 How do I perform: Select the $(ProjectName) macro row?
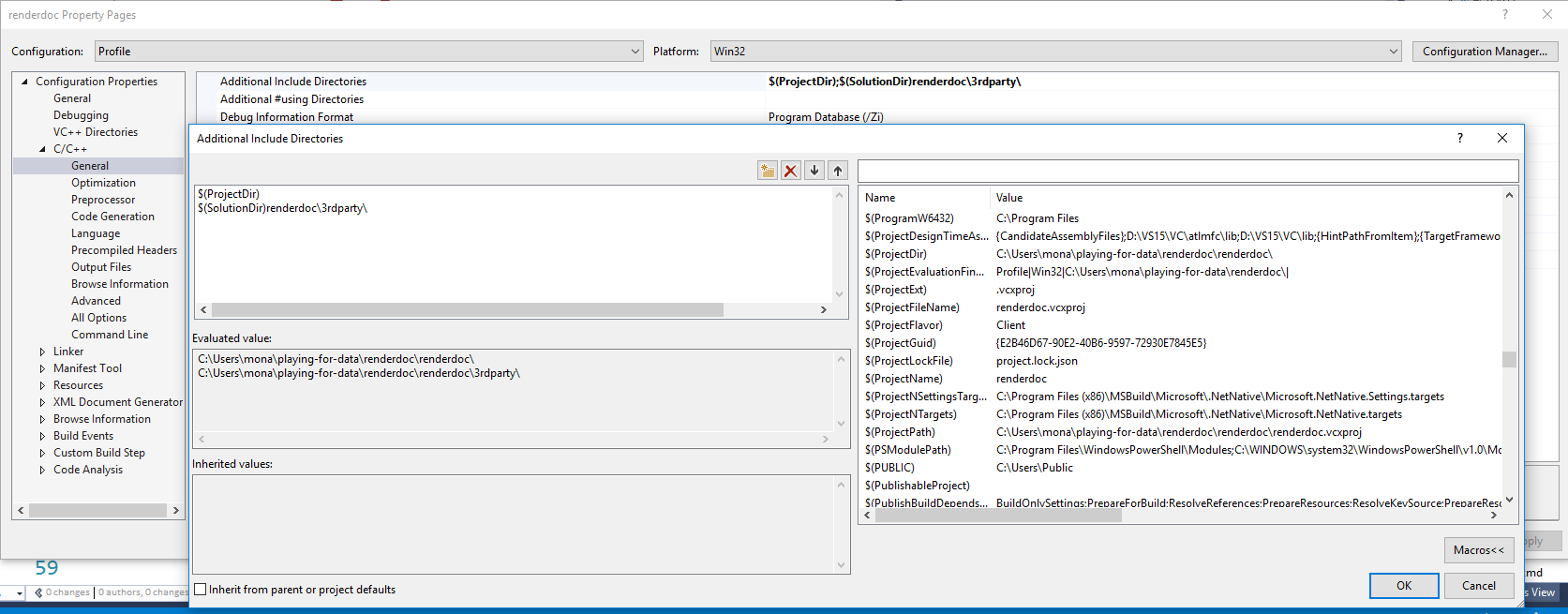[x=1181, y=379]
